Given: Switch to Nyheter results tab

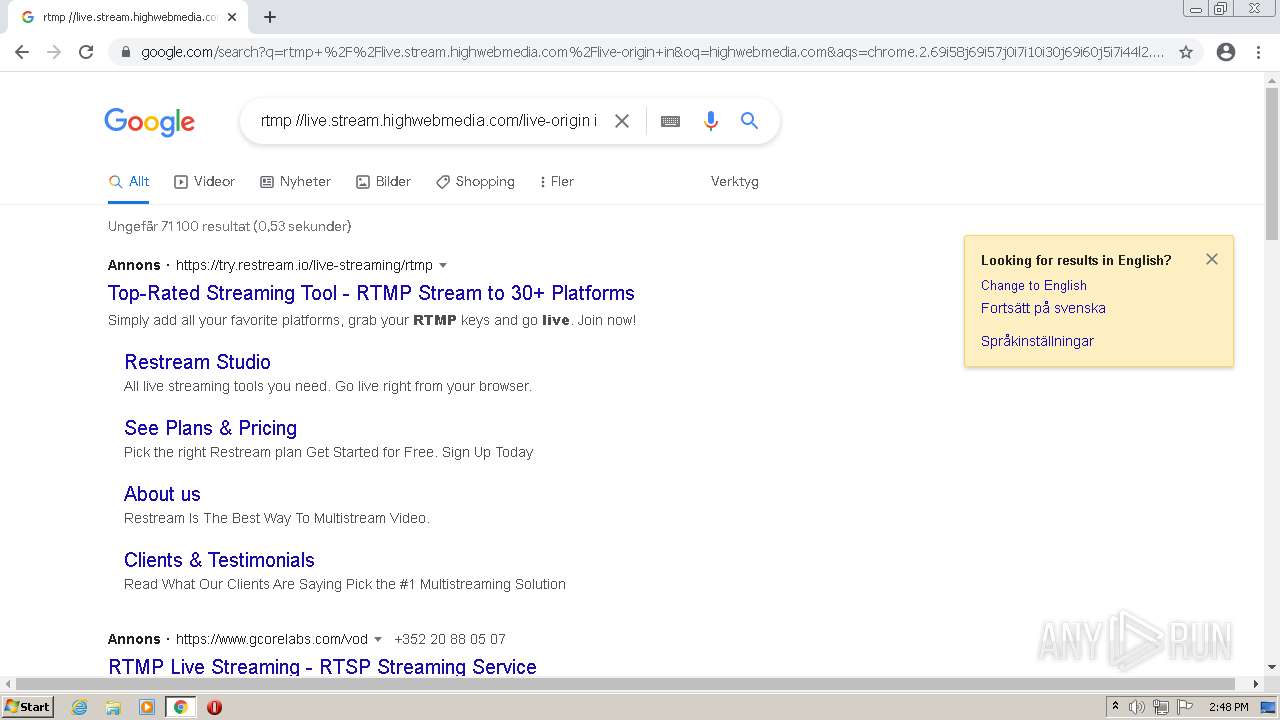Looking at the screenshot, I should (295, 182).
